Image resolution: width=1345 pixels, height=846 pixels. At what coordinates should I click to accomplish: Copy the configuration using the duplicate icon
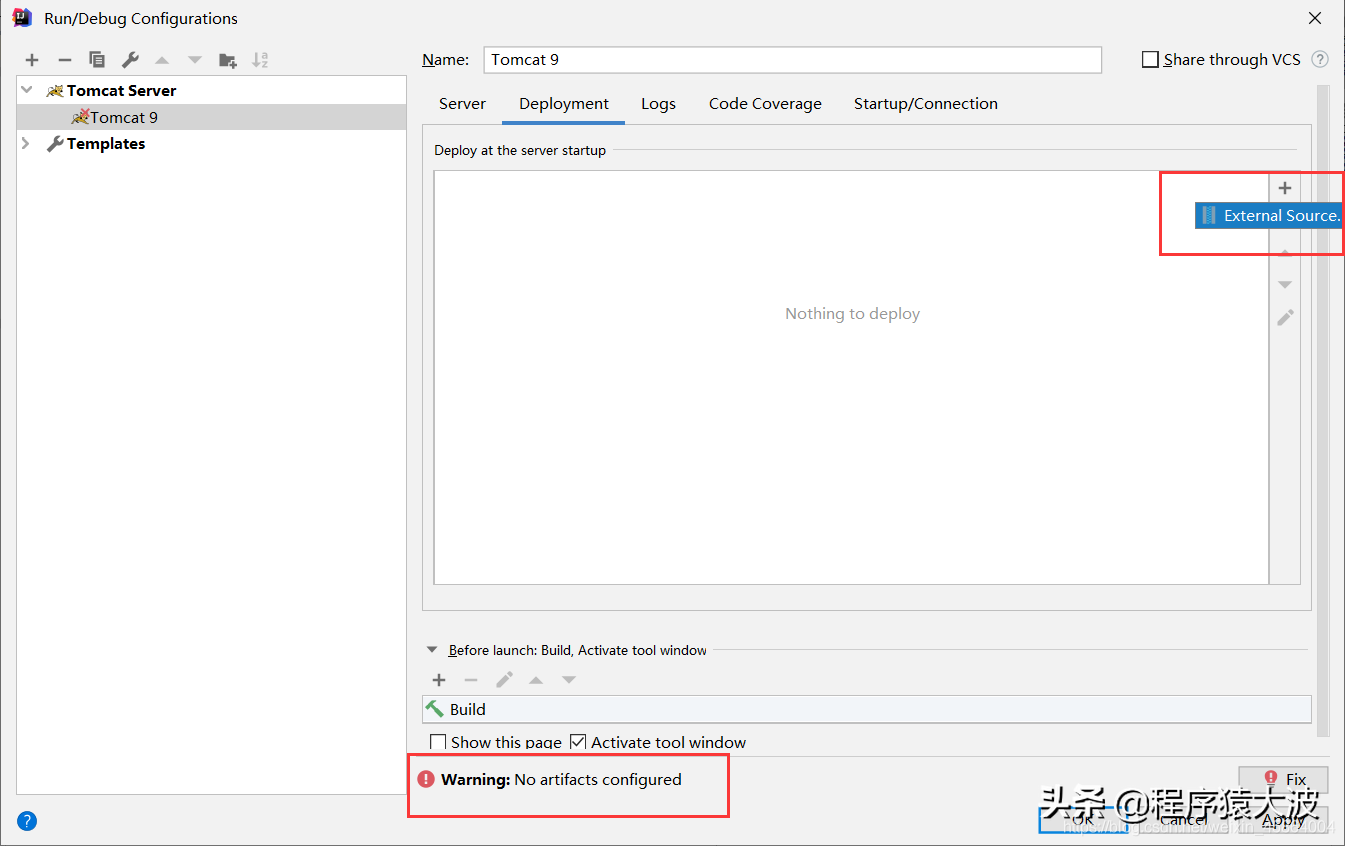[97, 60]
